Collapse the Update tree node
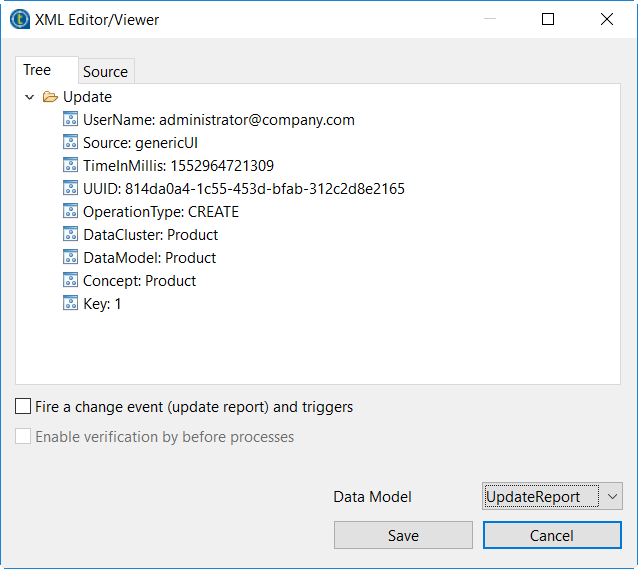638x569 pixels. click(x=29, y=97)
